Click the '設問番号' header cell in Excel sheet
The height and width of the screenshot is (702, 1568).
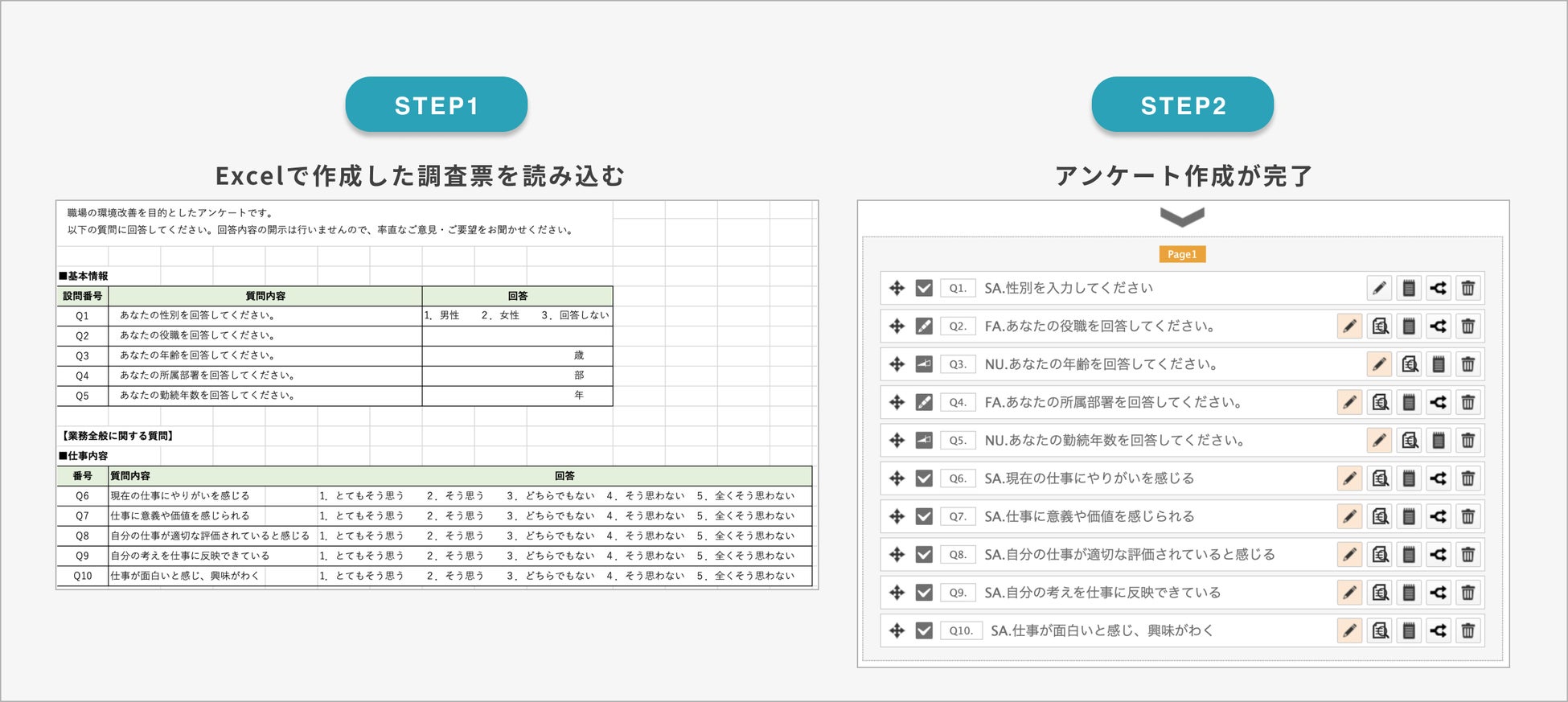[x=83, y=296]
